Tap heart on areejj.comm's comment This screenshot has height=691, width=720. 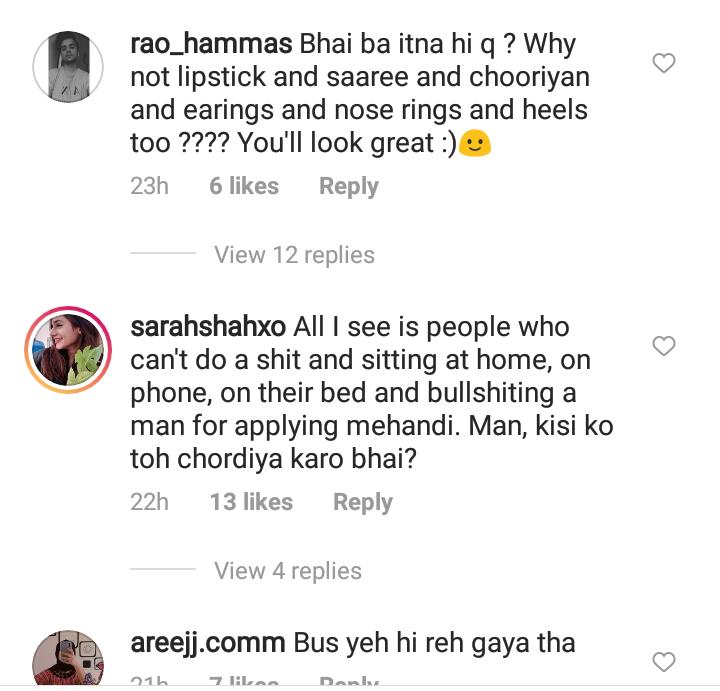[x=664, y=661]
